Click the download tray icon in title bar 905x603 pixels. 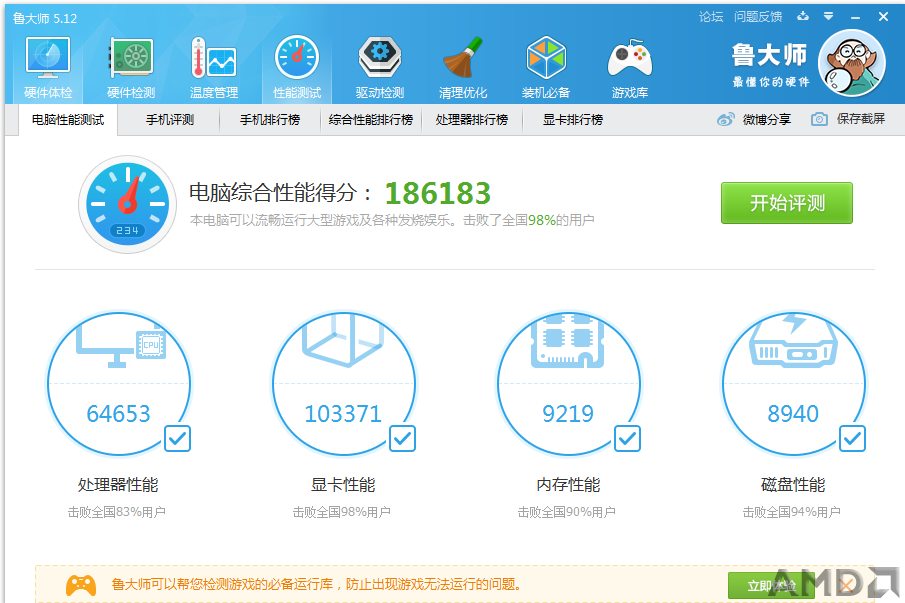click(x=803, y=16)
